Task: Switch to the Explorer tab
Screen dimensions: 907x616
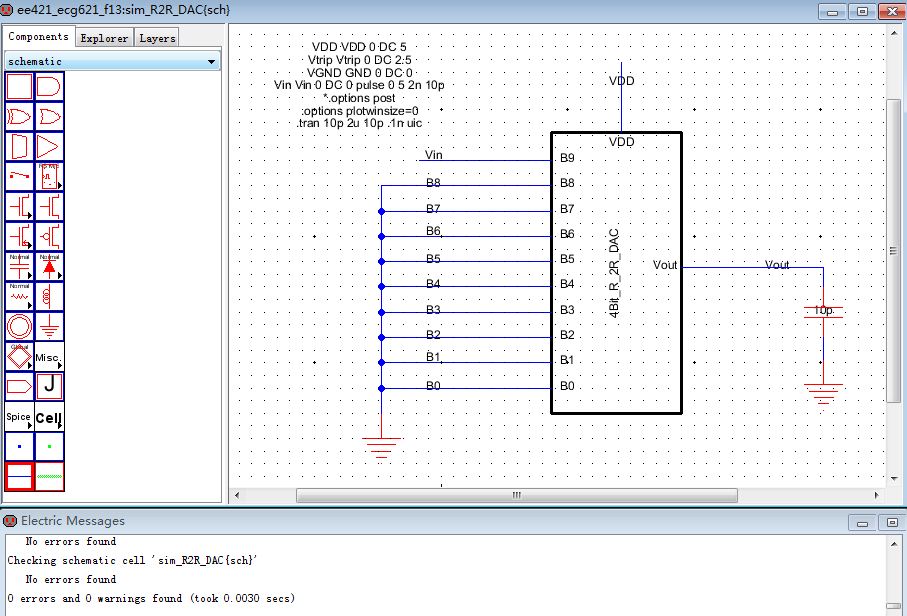Action: click(104, 38)
